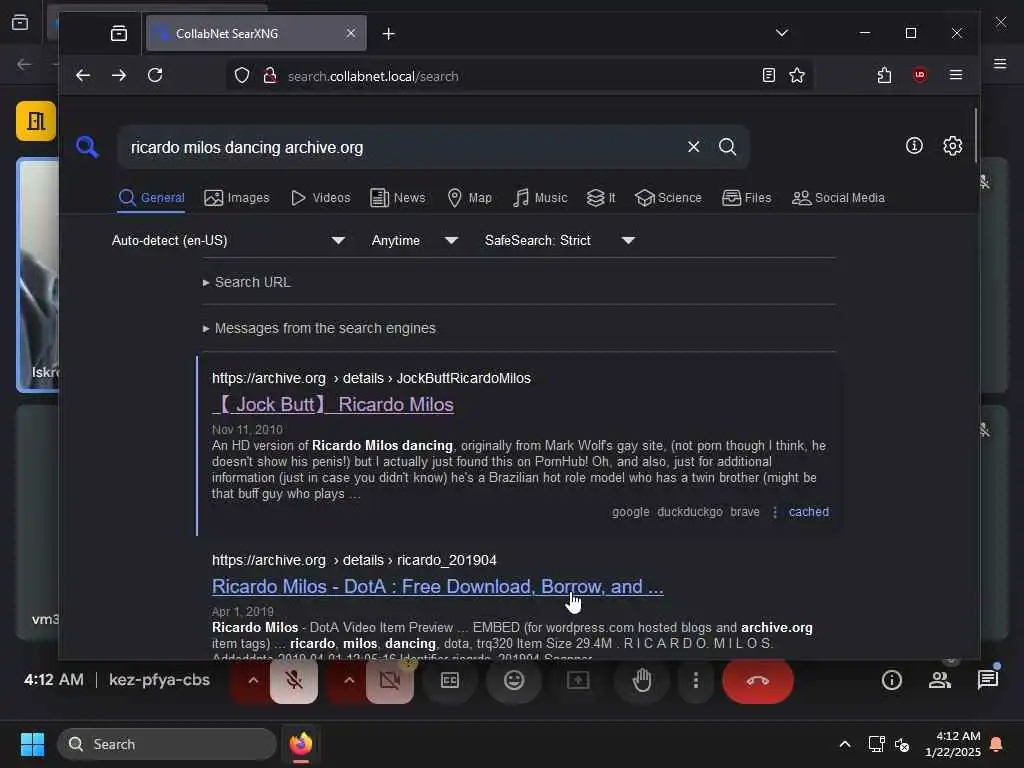The height and width of the screenshot is (768, 1024).
Task: Open SearXNG preferences gear icon
Action: [953, 146]
